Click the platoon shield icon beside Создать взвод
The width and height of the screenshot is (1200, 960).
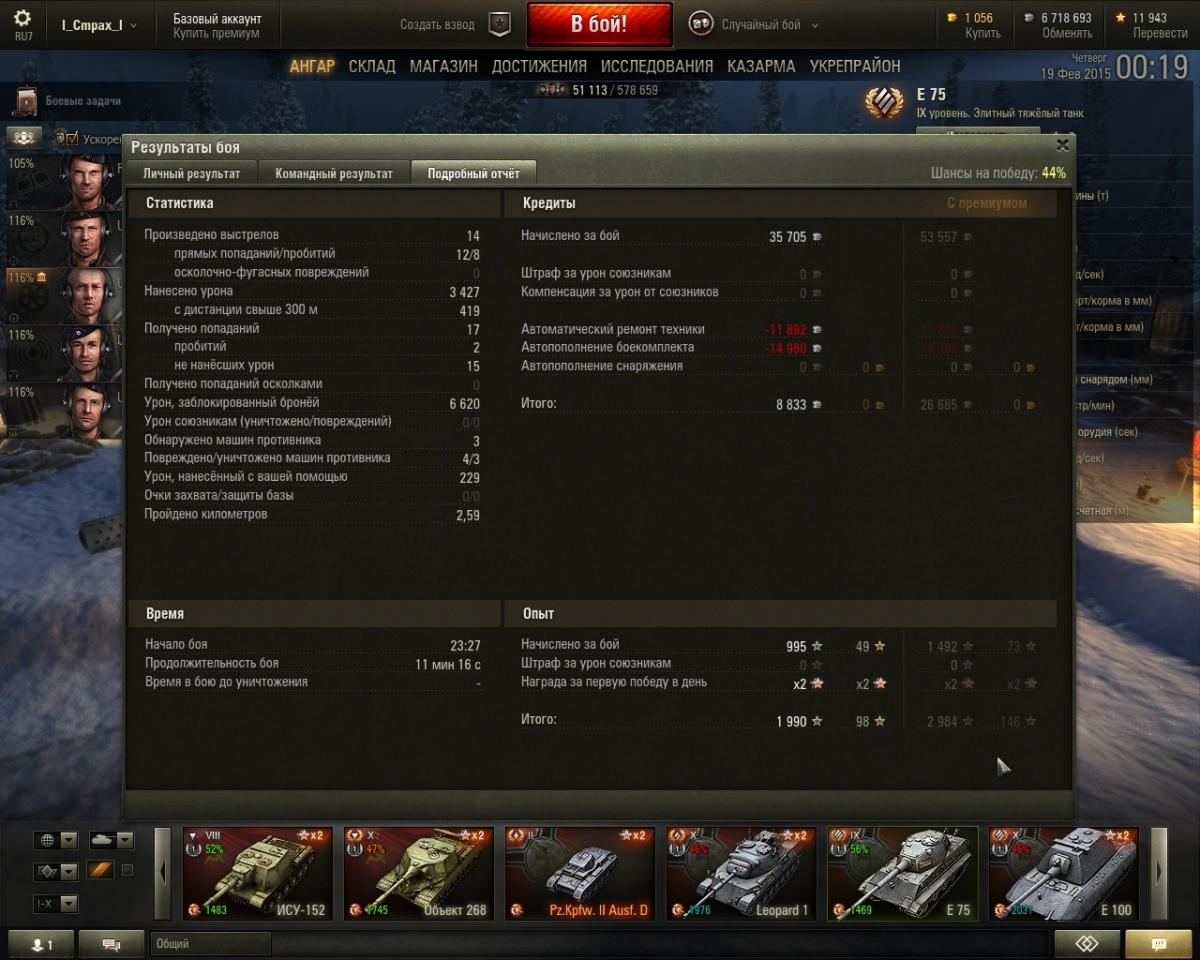tap(500, 25)
